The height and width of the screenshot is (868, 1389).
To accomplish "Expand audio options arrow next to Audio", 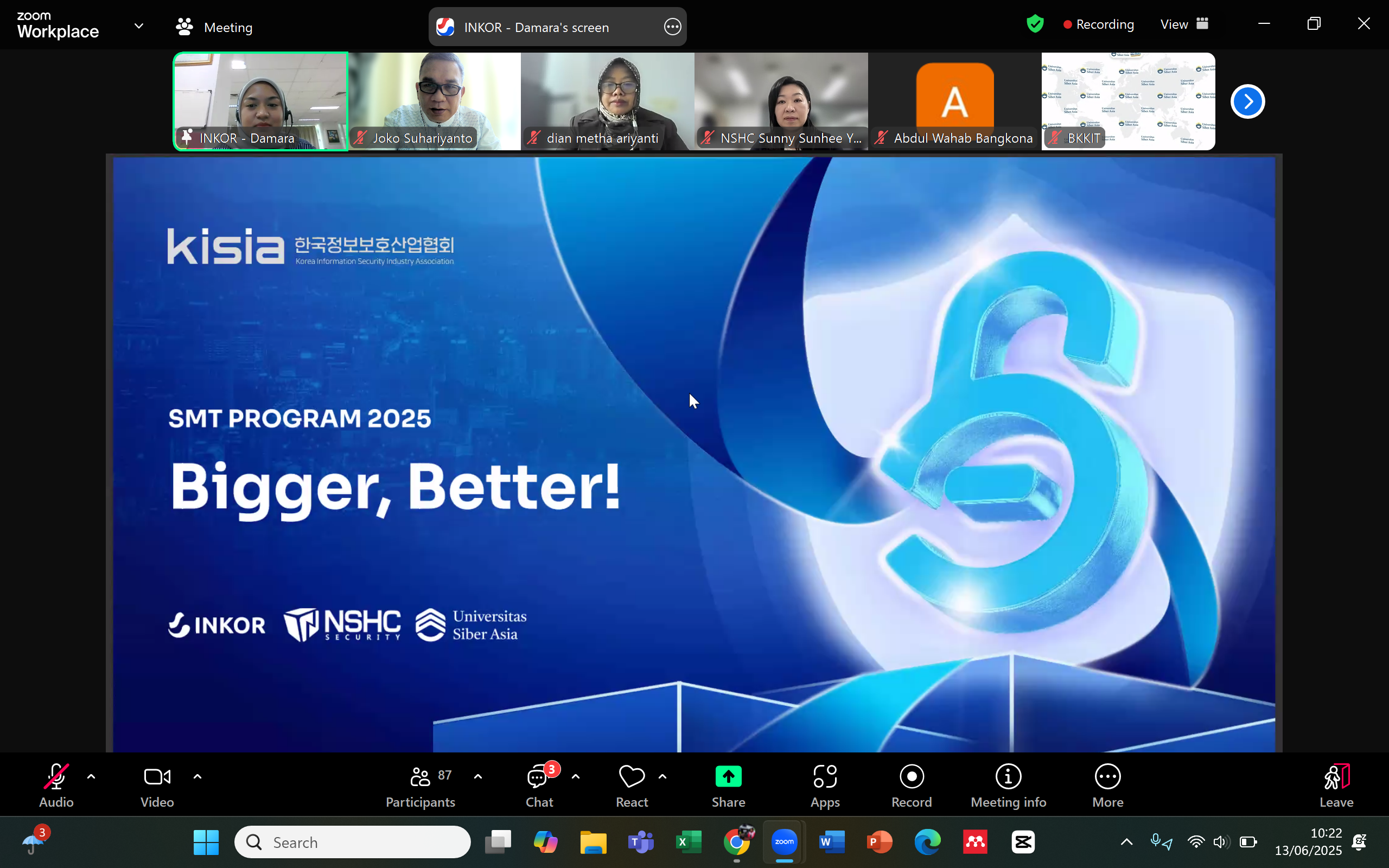I will click(x=91, y=777).
